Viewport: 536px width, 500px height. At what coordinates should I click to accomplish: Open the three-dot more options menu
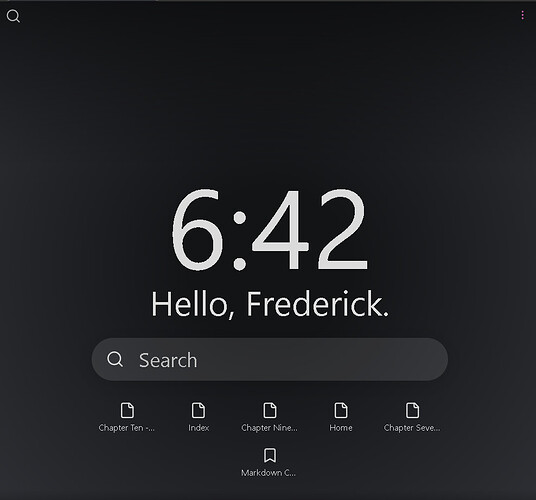click(x=522, y=15)
